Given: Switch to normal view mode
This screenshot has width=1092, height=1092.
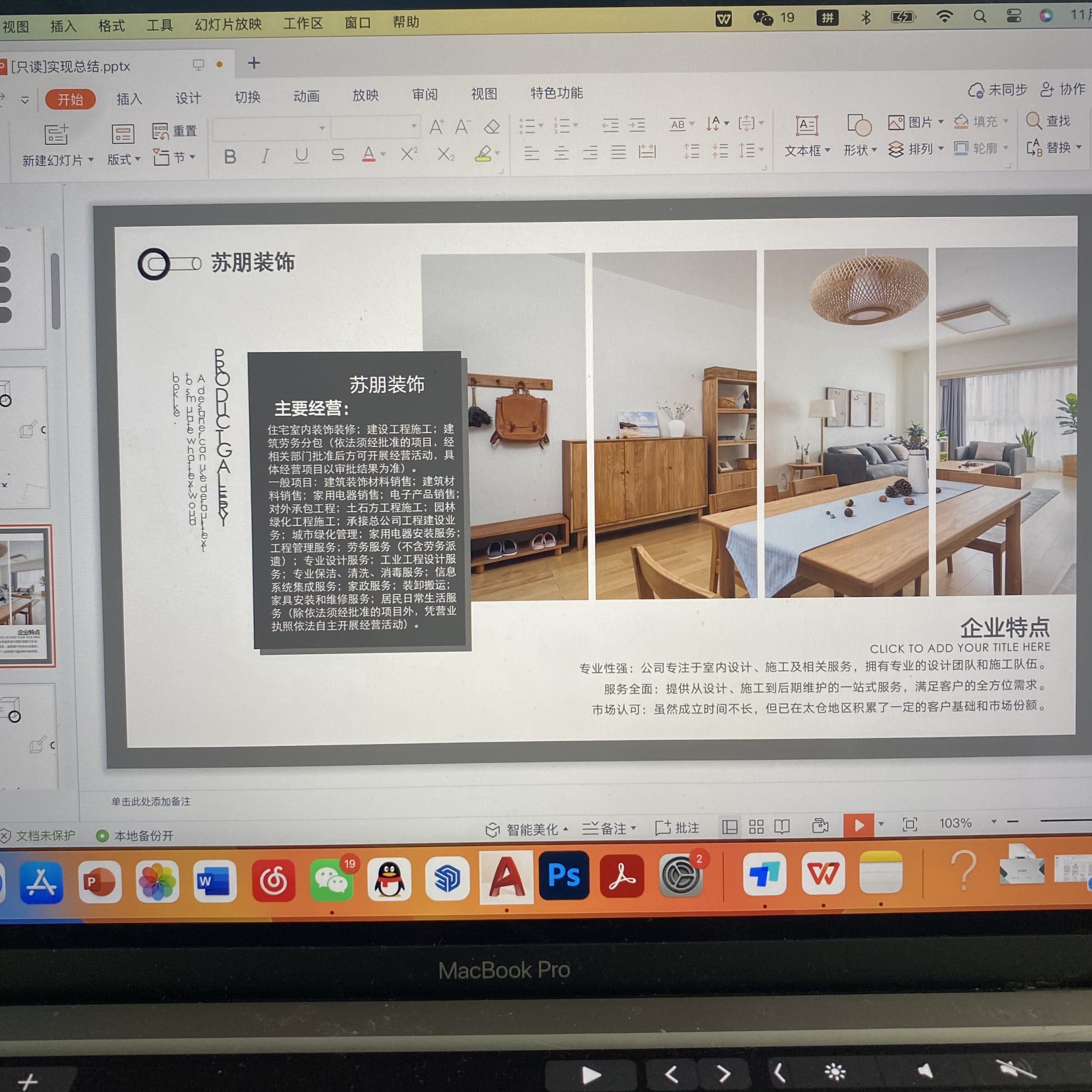Looking at the screenshot, I should click(730, 828).
